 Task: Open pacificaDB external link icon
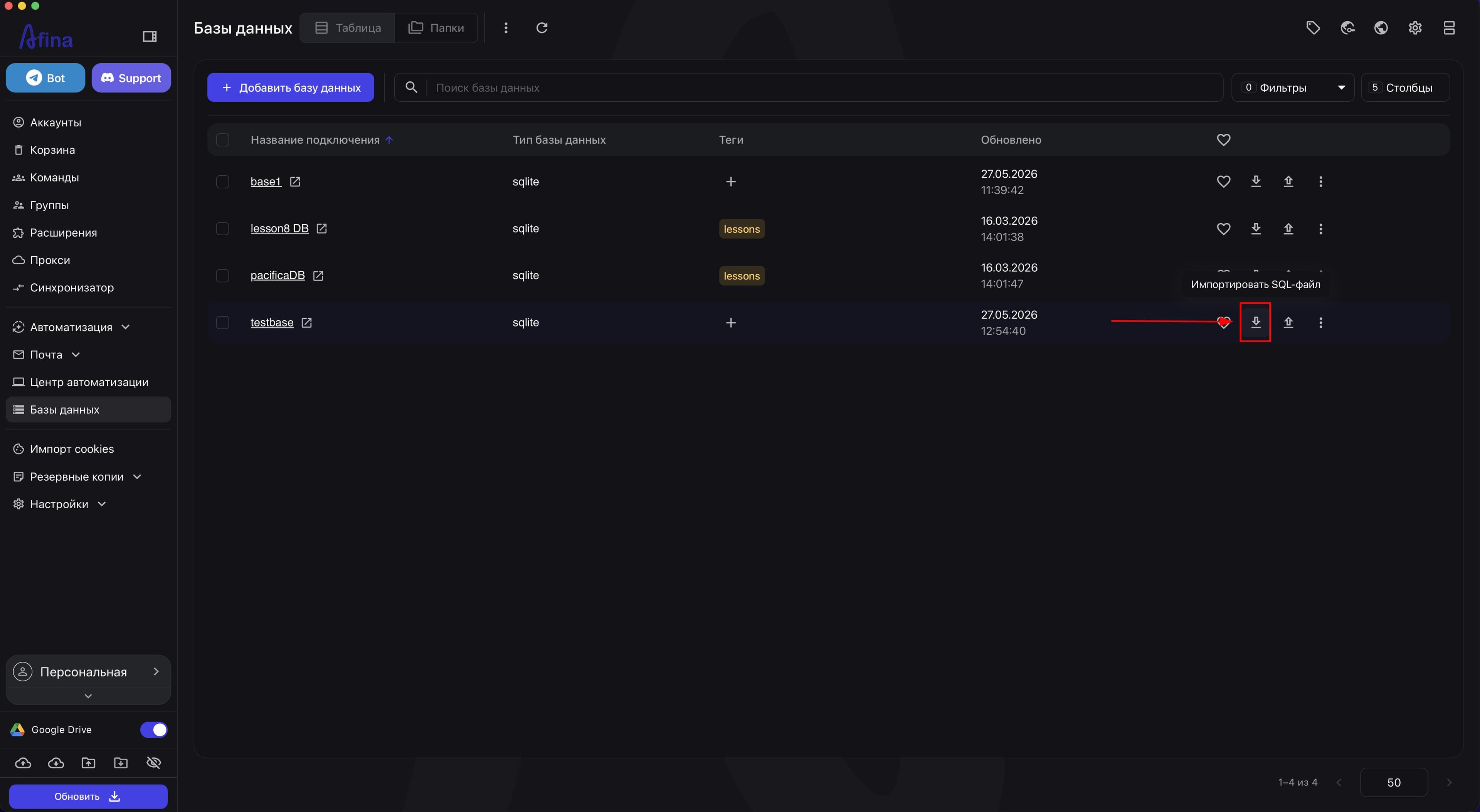click(x=318, y=276)
